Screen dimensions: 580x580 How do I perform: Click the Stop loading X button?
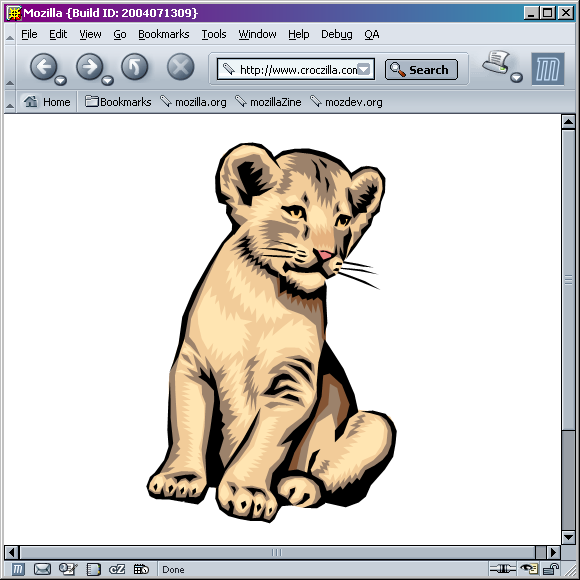click(x=181, y=67)
